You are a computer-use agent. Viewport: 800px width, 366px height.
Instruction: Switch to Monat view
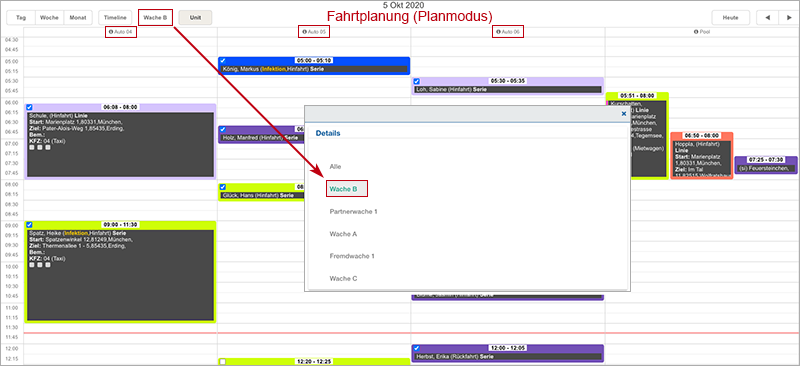click(78, 17)
